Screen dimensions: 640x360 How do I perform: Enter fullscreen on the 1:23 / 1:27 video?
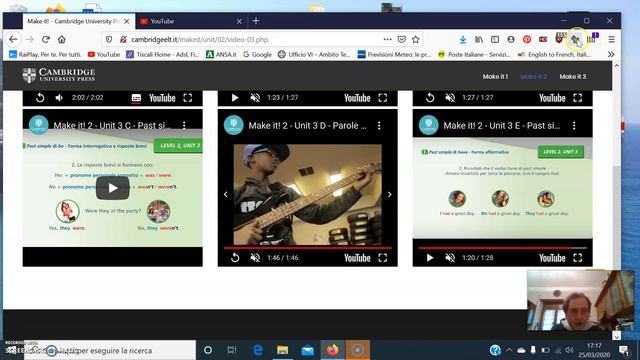coord(382,98)
